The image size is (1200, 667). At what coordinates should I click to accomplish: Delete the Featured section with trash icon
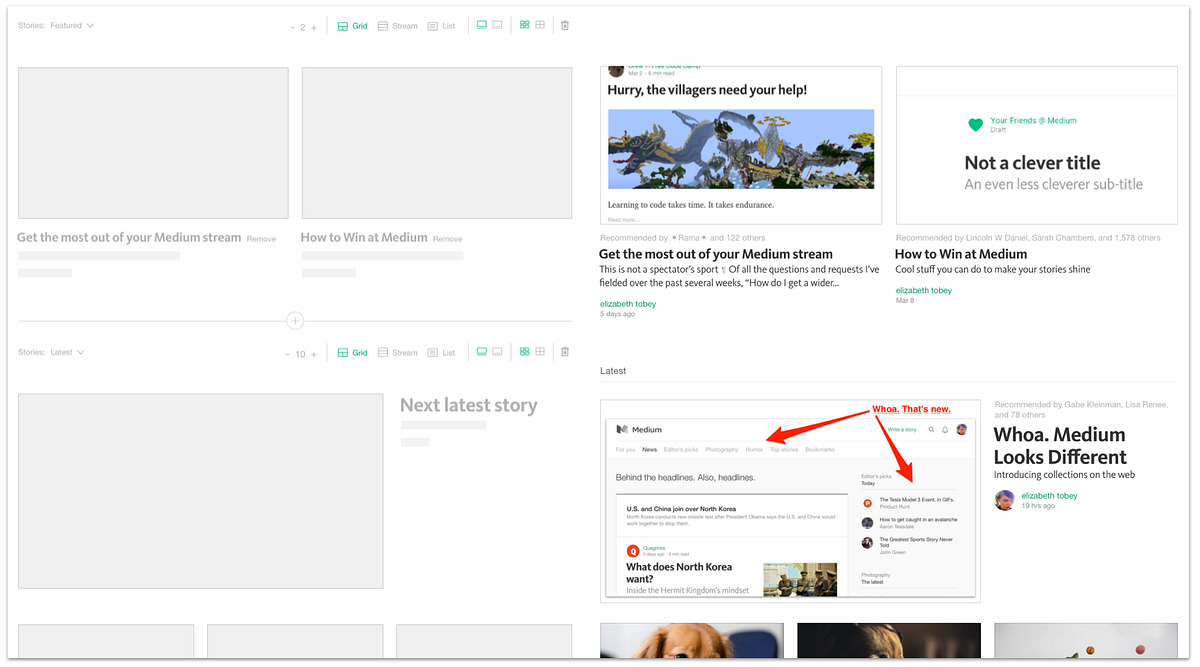[565, 25]
